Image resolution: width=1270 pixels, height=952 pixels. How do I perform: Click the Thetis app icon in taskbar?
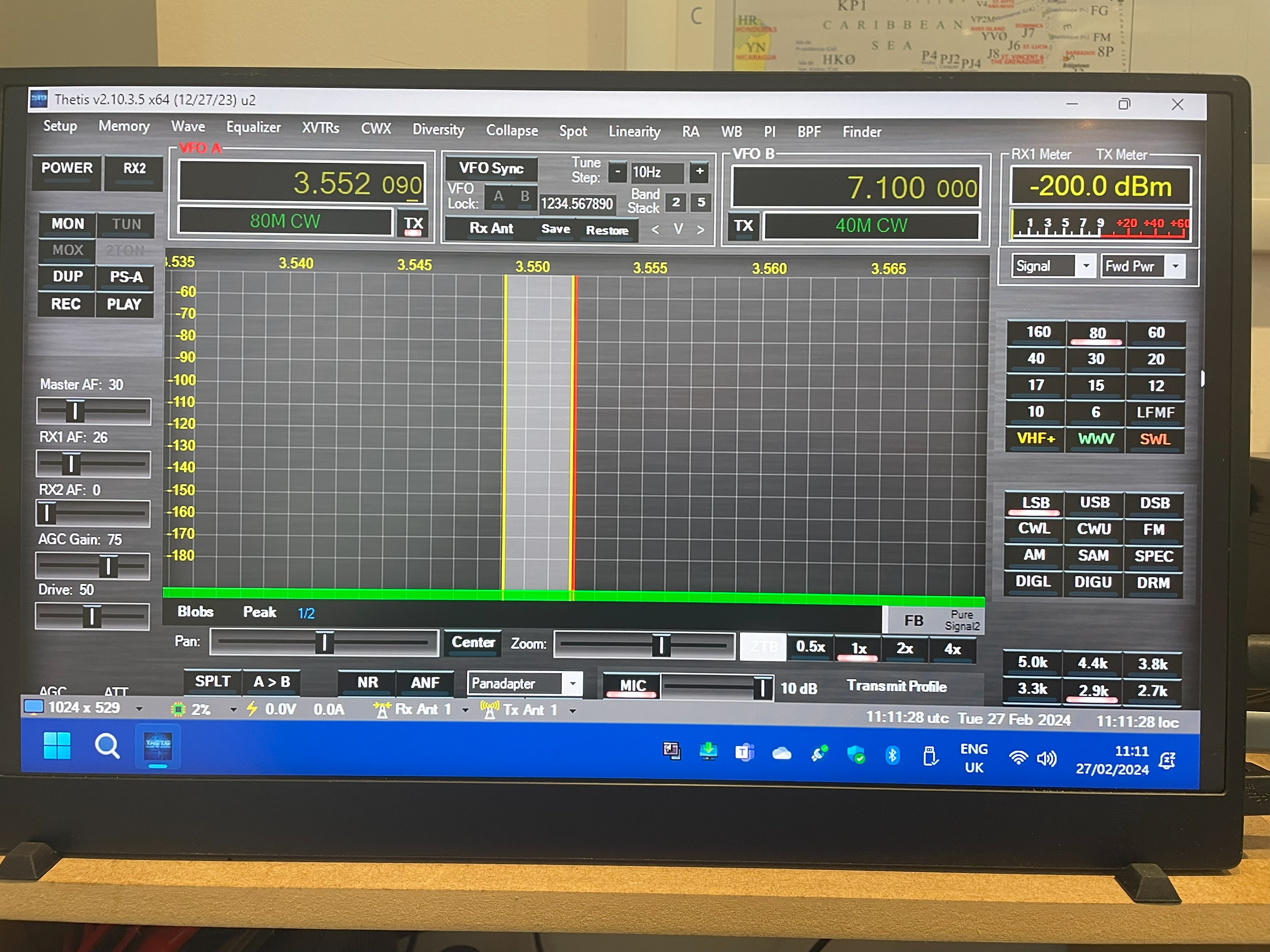tap(158, 746)
